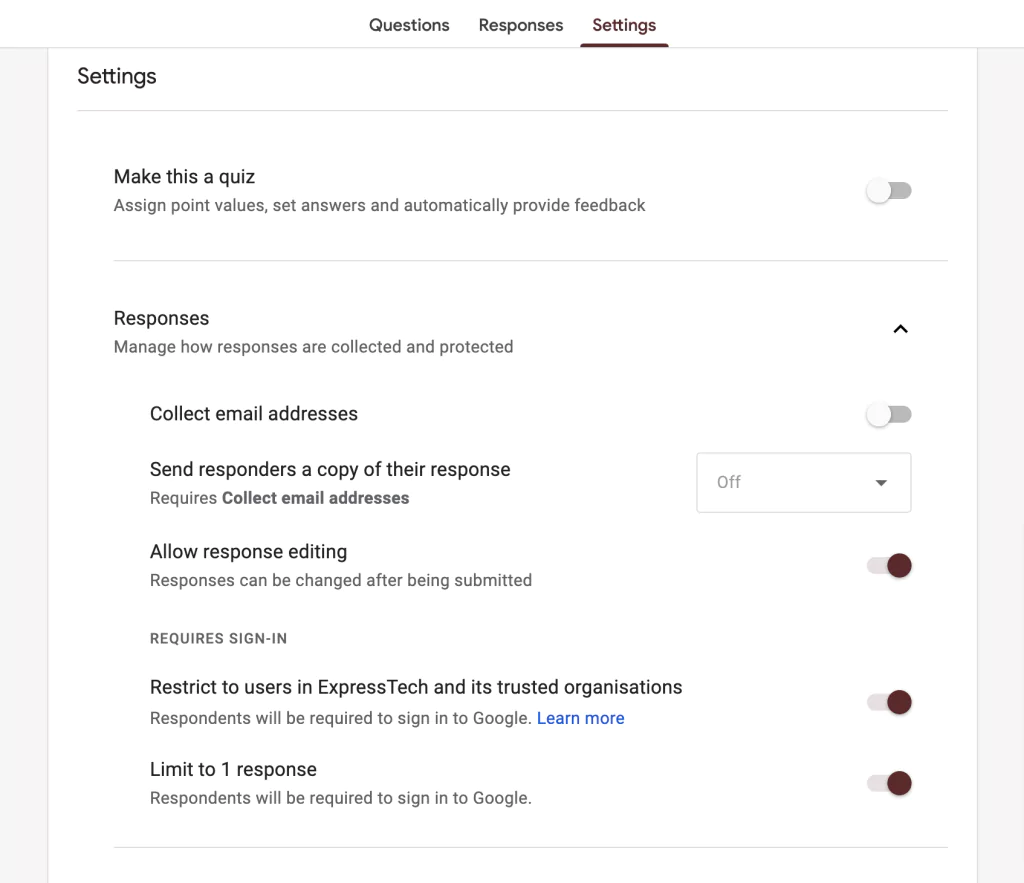Open the "Send responders a copy" dropdown
The width and height of the screenshot is (1024, 883).
pyautogui.click(x=803, y=482)
